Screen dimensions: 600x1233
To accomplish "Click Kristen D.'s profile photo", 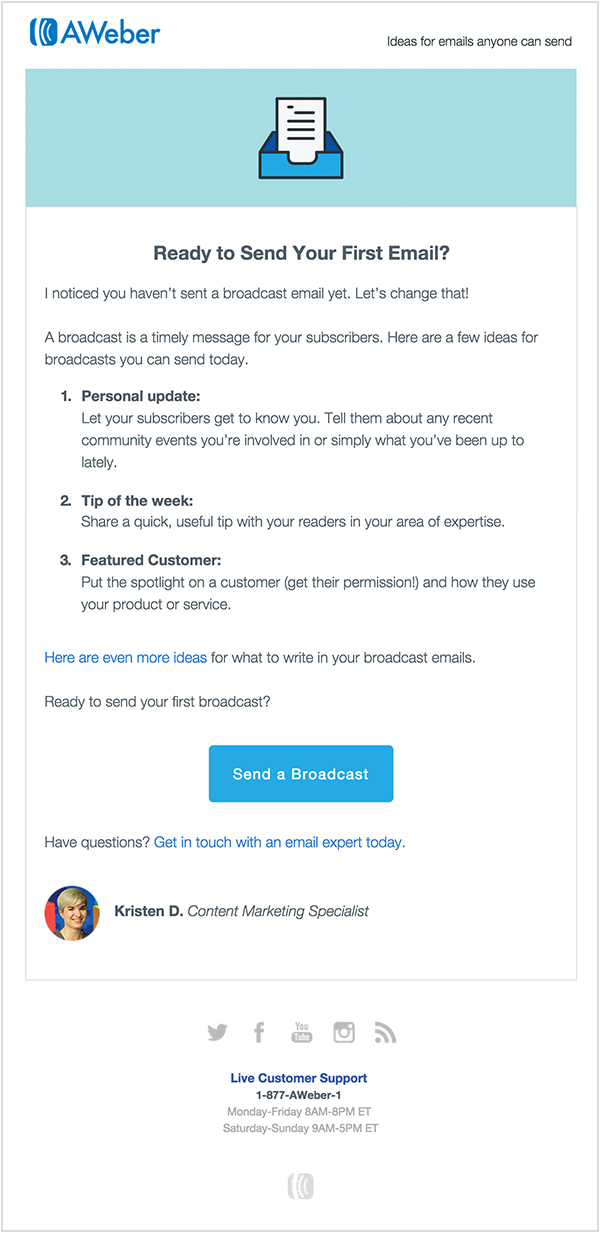I will [72, 912].
